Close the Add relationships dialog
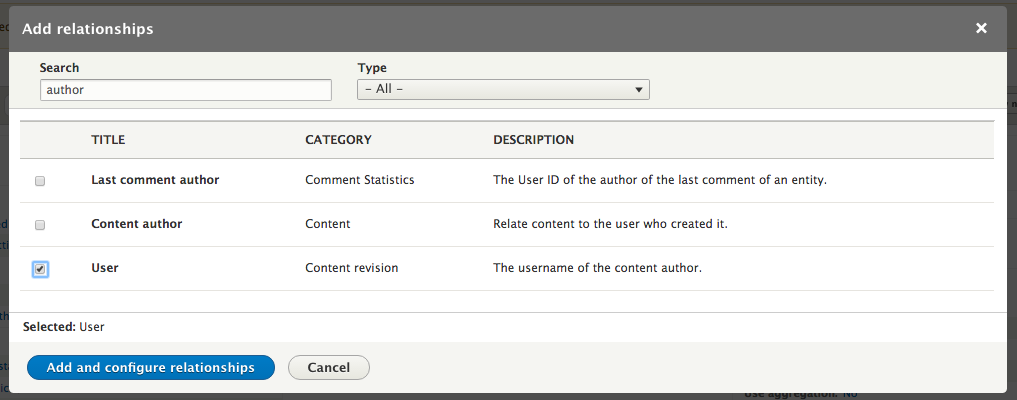Image resolution: width=1017 pixels, height=400 pixels. pos(982,29)
